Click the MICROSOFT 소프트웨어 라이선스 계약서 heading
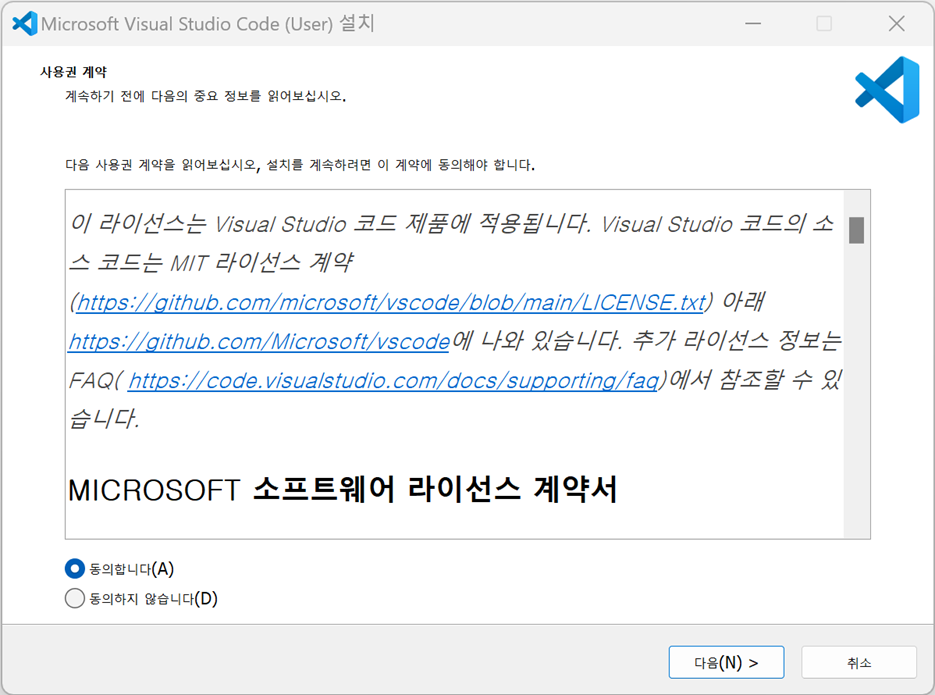935x695 pixels. [343, 490]
